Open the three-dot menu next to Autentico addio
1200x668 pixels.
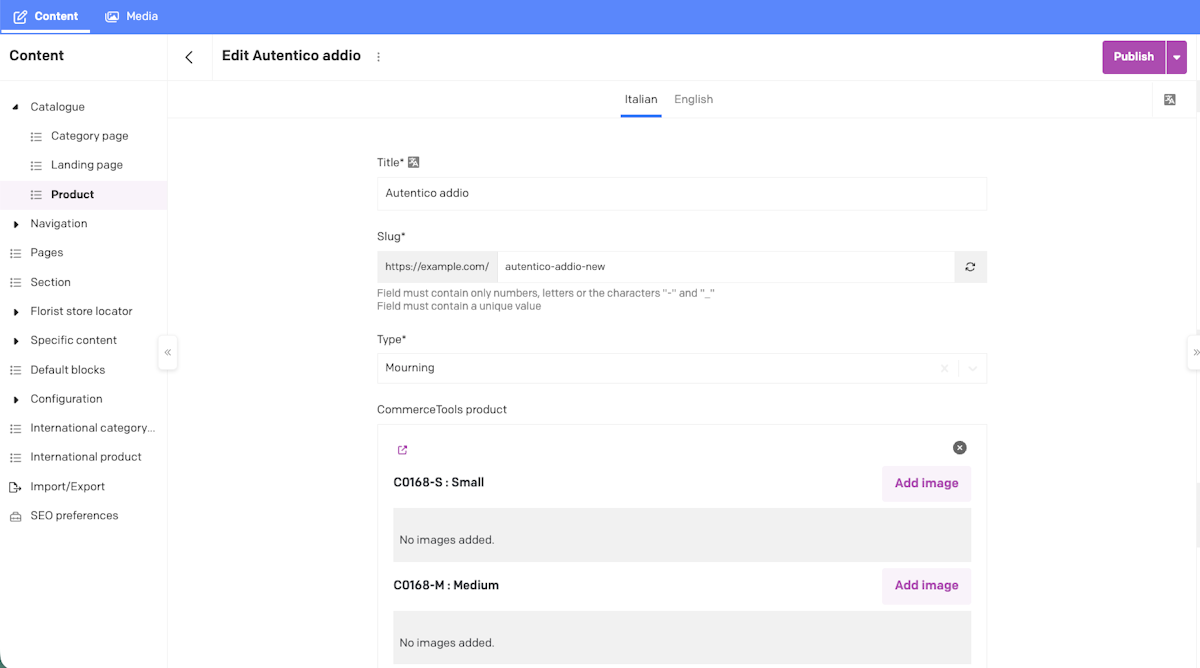pyautogui.click(x=378, y=57)
